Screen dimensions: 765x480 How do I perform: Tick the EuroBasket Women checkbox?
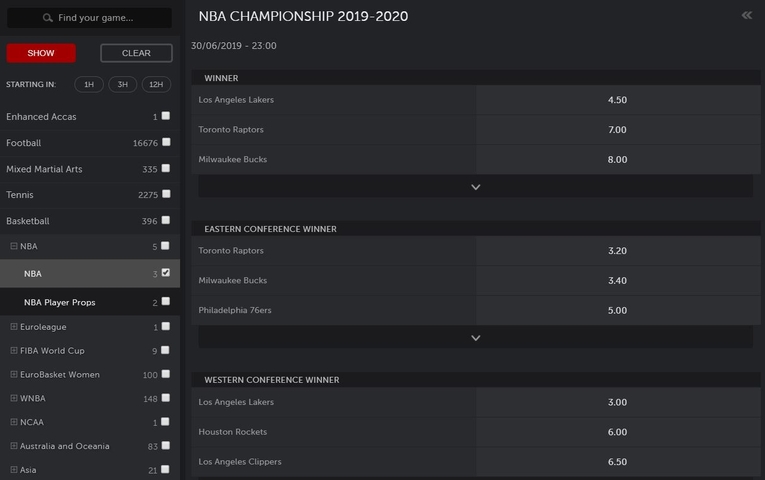tap(166, 374)
